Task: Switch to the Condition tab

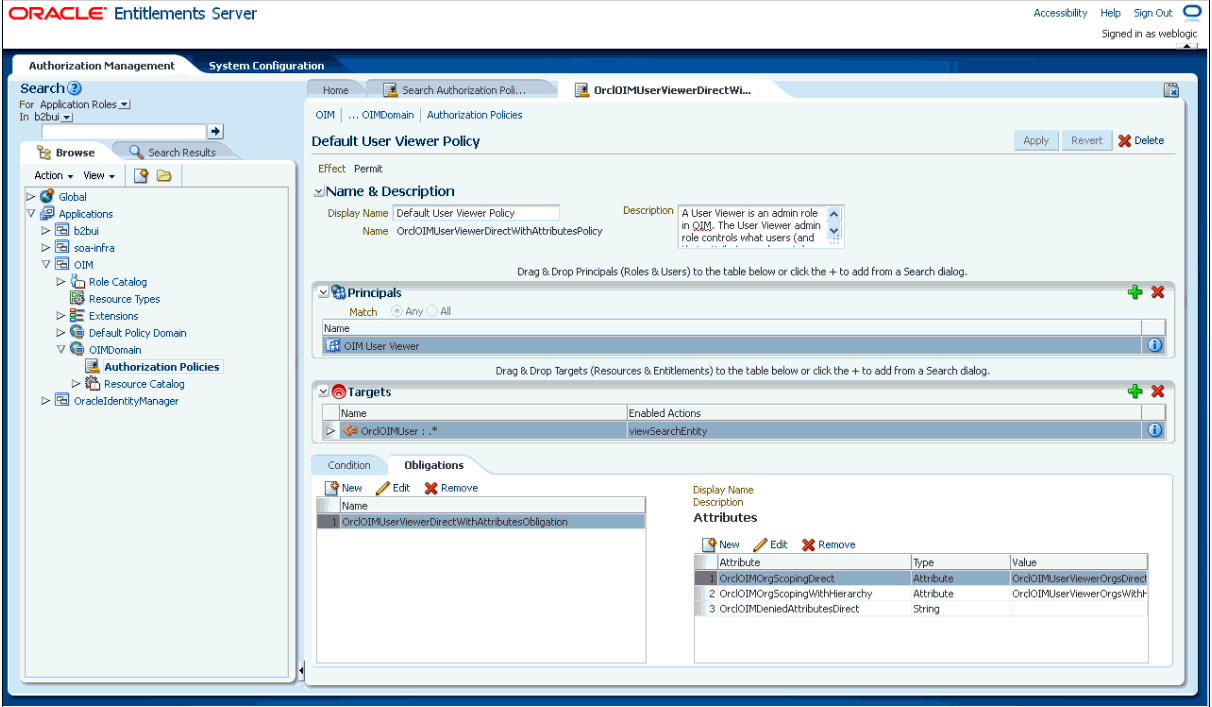Action: tap(349, 465)
